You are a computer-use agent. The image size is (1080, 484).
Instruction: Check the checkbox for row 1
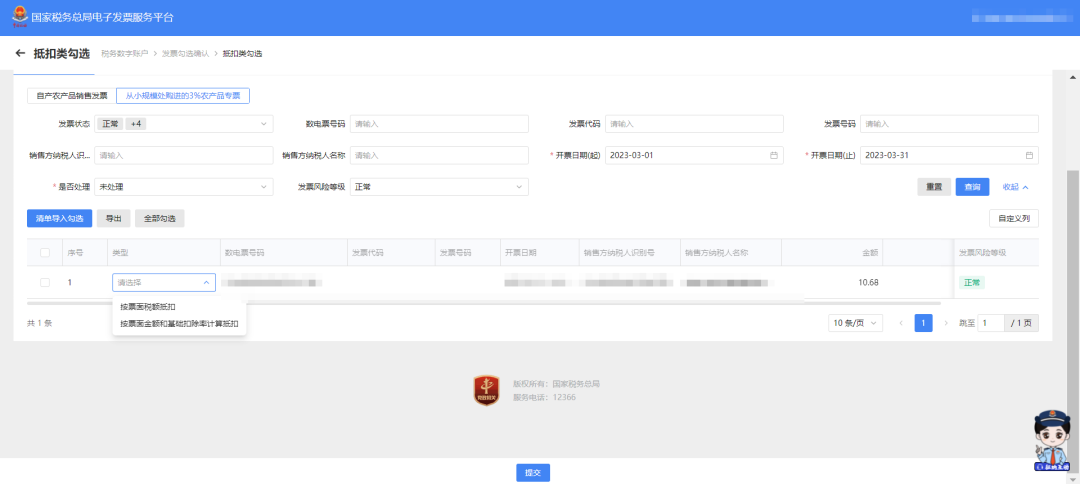pyautogui.click(x=45, y=282)
